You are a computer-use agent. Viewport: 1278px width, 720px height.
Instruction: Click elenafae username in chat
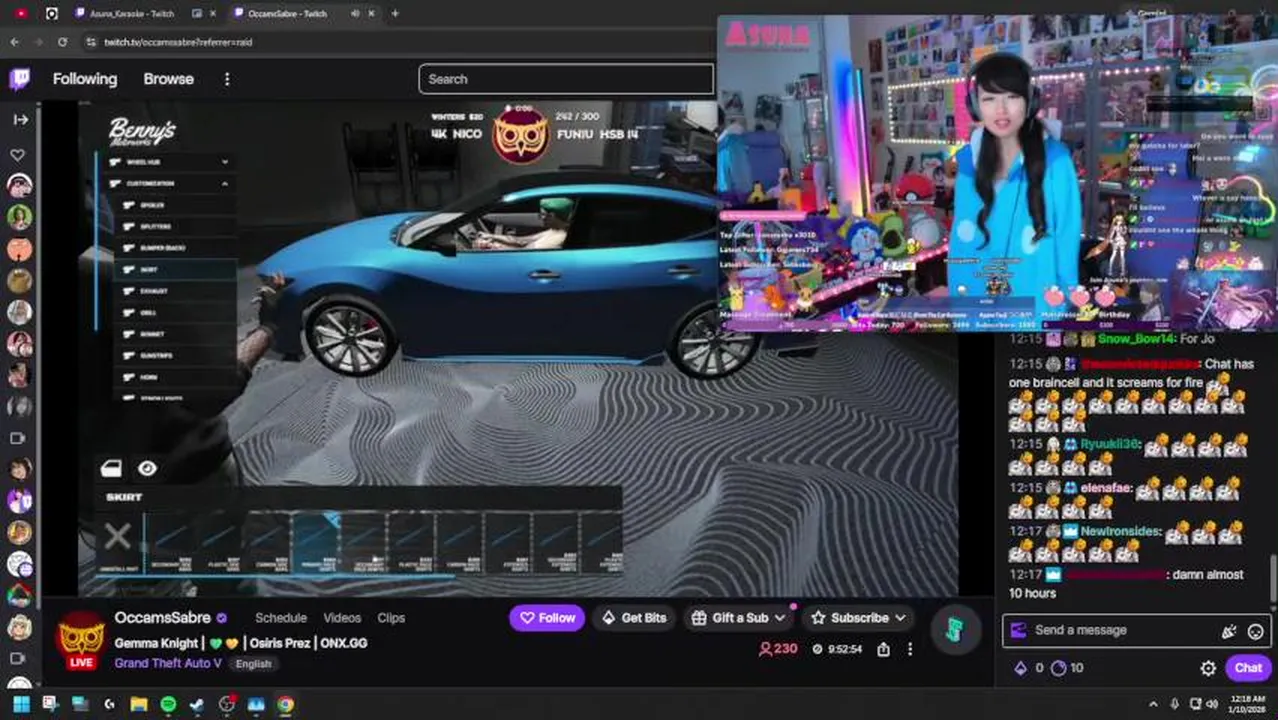coord(1105,488)
